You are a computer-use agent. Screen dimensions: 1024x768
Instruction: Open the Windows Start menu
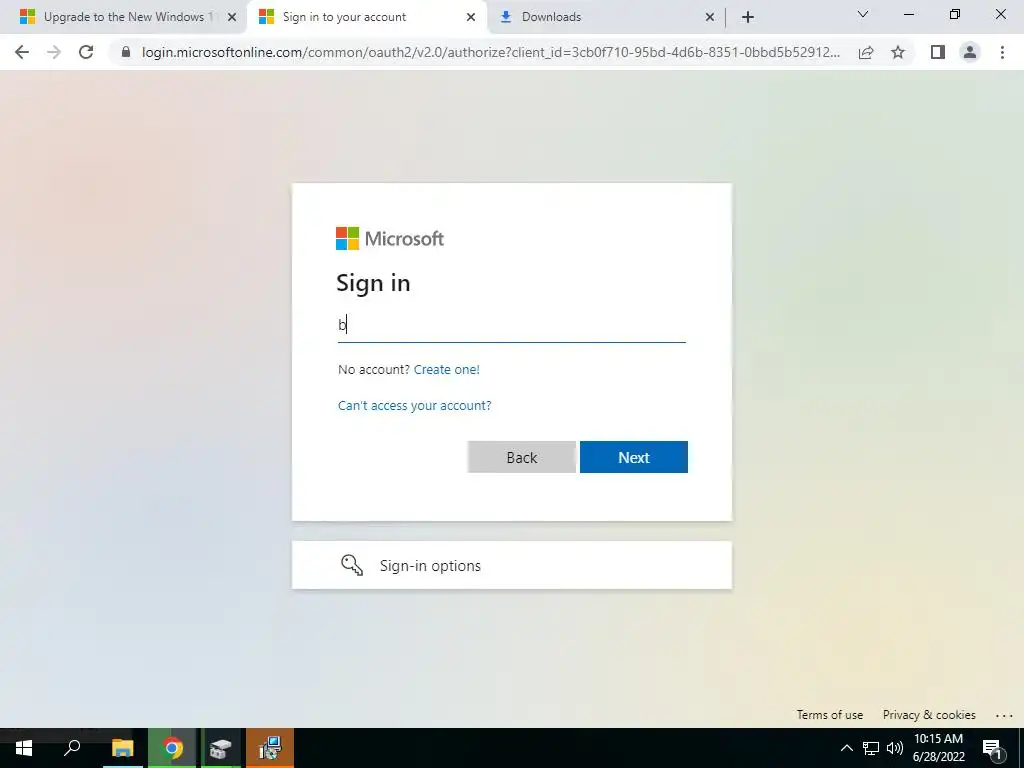(x=24, y=748)
